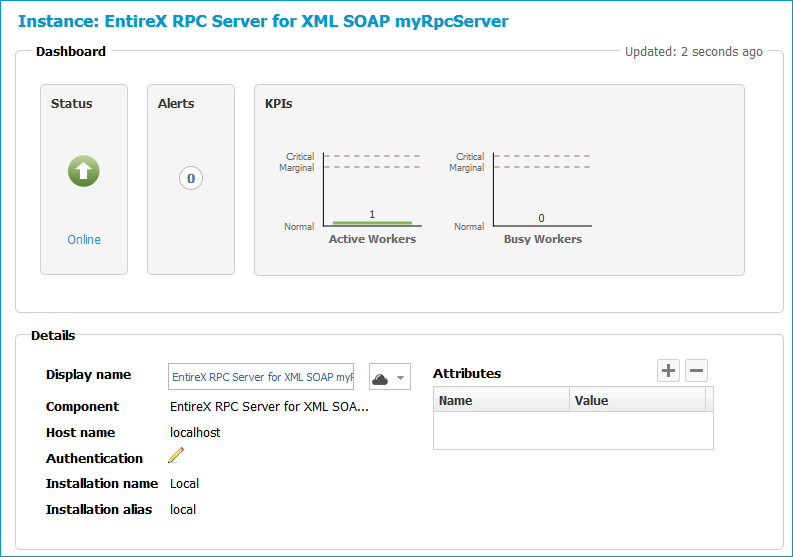Screen dimensions: 793x557
Task: Open the Alerts count badge showing 0
Action: coord(191,178)
